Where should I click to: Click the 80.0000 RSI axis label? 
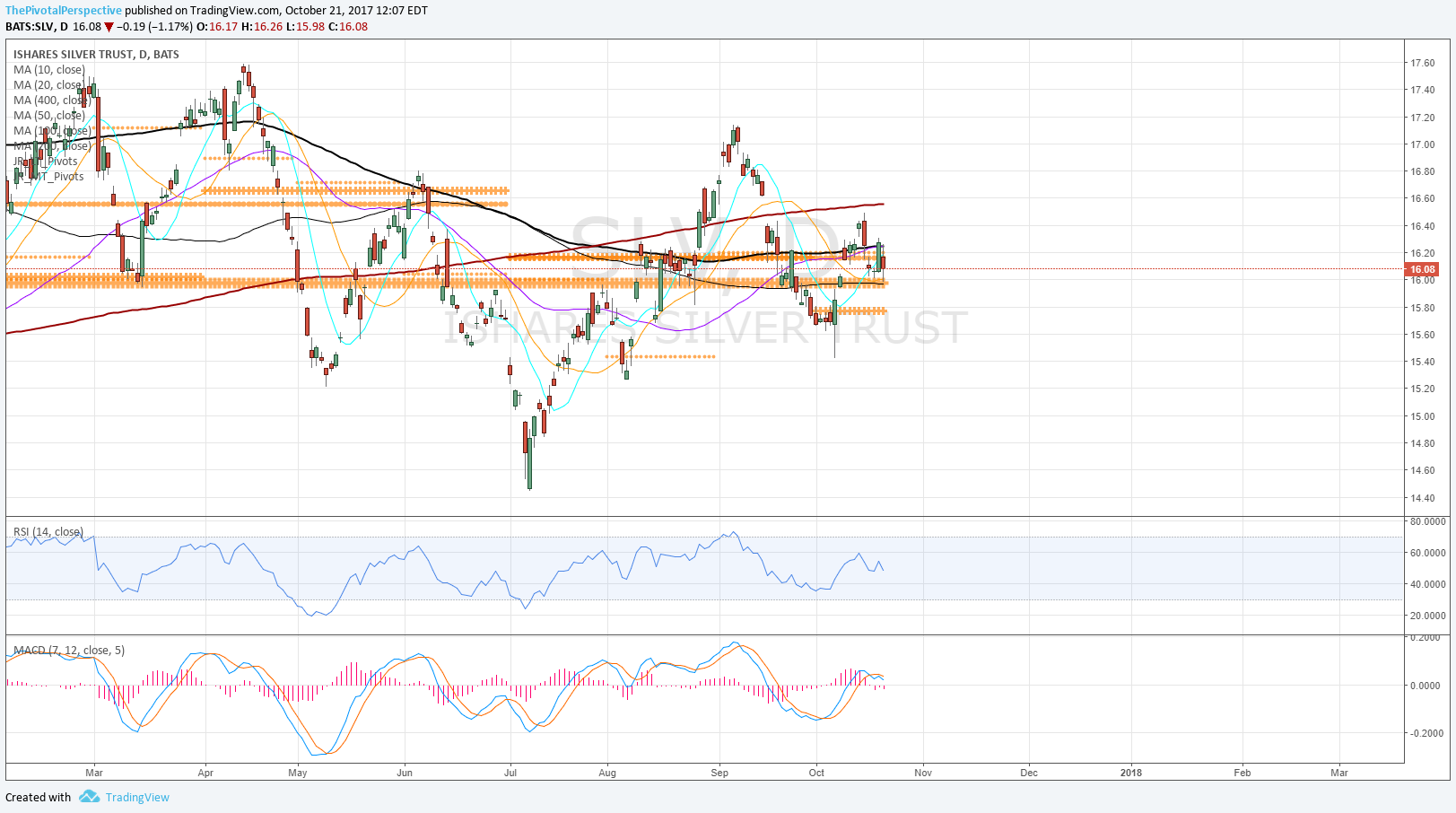1427,521
